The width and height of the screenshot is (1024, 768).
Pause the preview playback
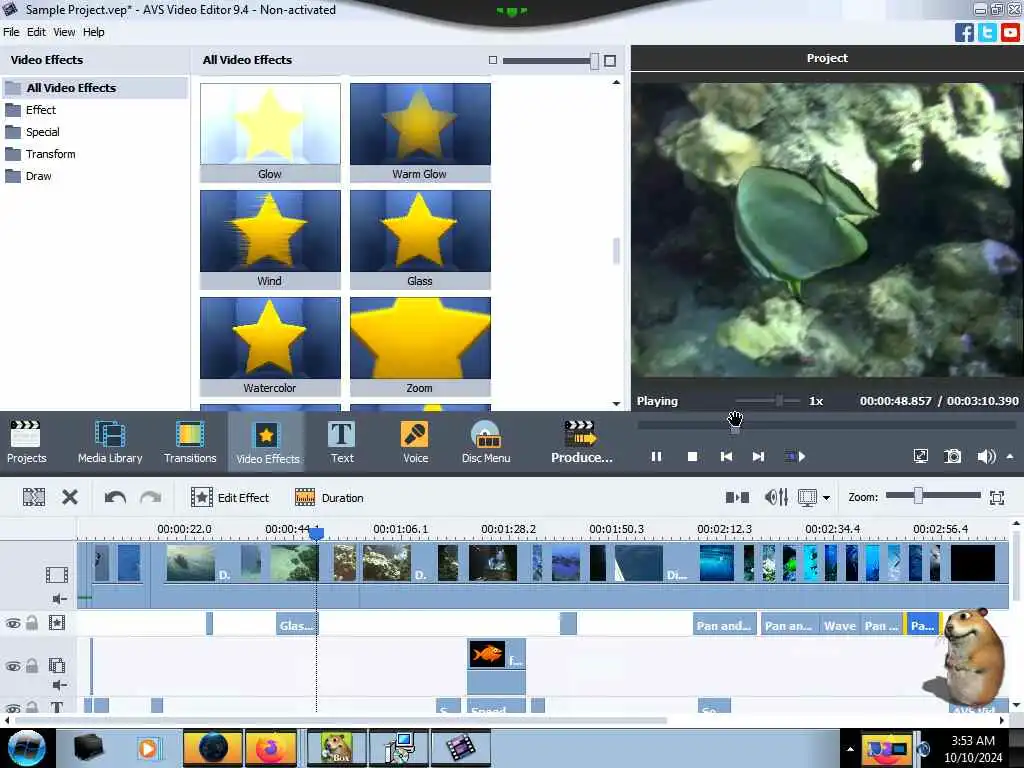coord(656,456)
